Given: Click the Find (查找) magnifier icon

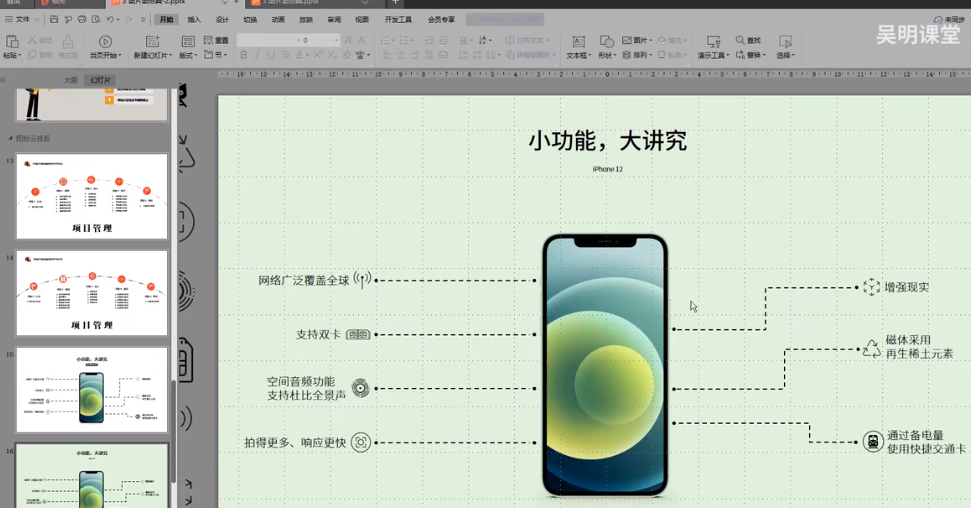Looking at the screenshot, I should 740,40.
